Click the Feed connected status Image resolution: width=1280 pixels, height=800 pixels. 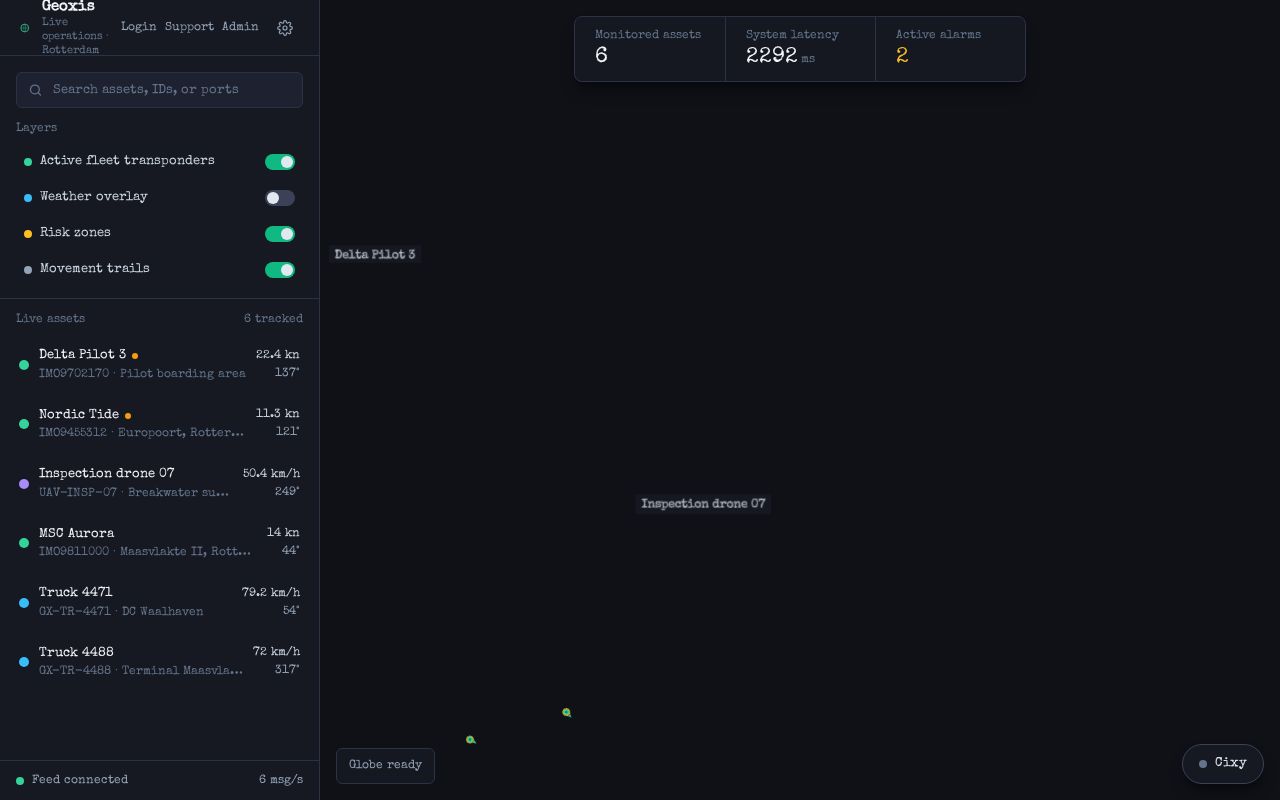[x=72, y=780]
